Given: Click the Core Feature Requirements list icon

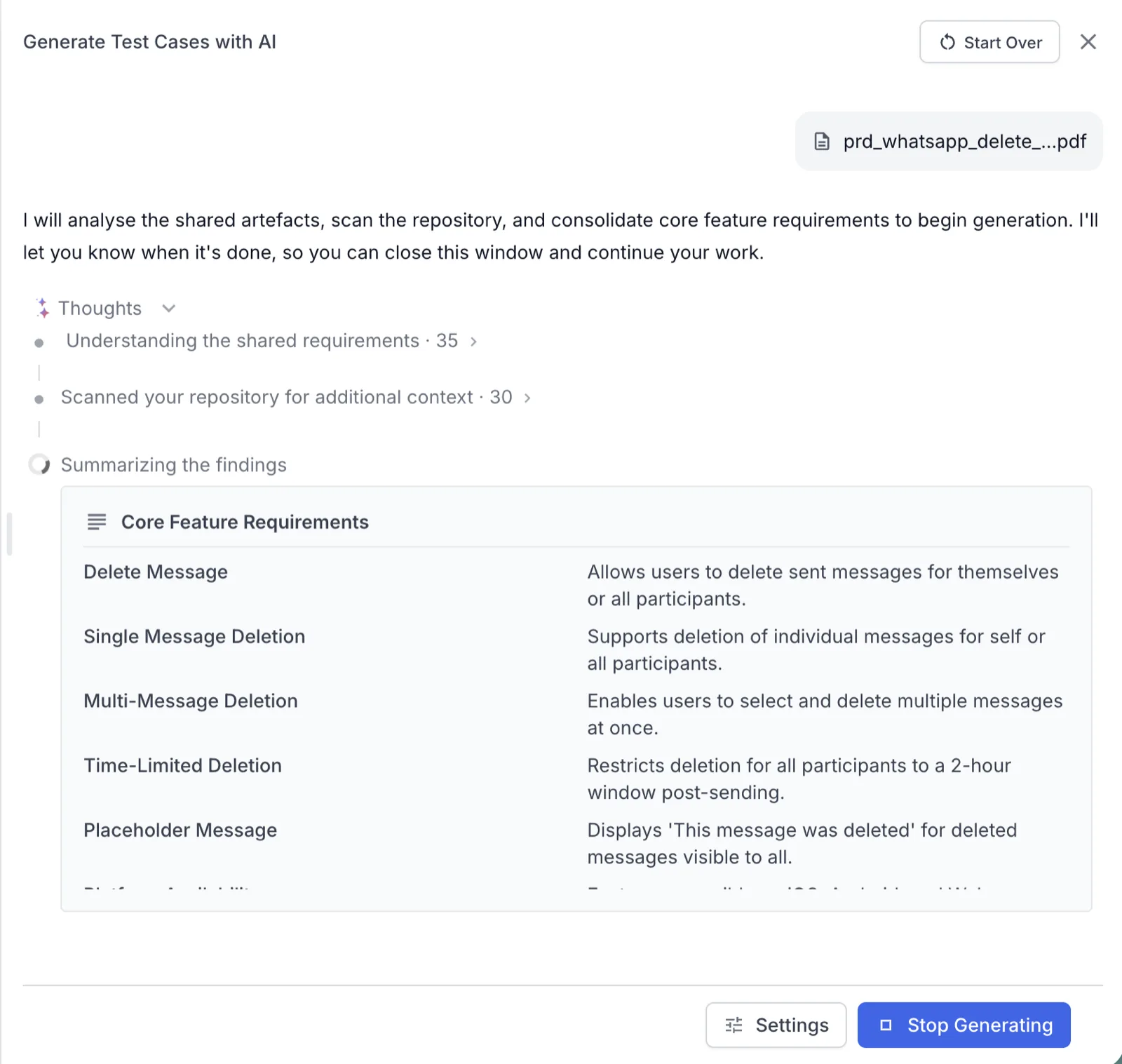Looking at the screenshot, I should coord(97,522).
